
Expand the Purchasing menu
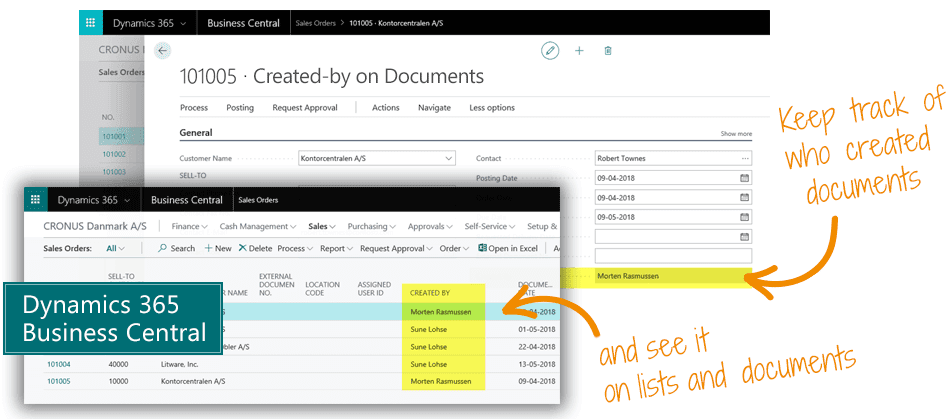click(371, 226)
